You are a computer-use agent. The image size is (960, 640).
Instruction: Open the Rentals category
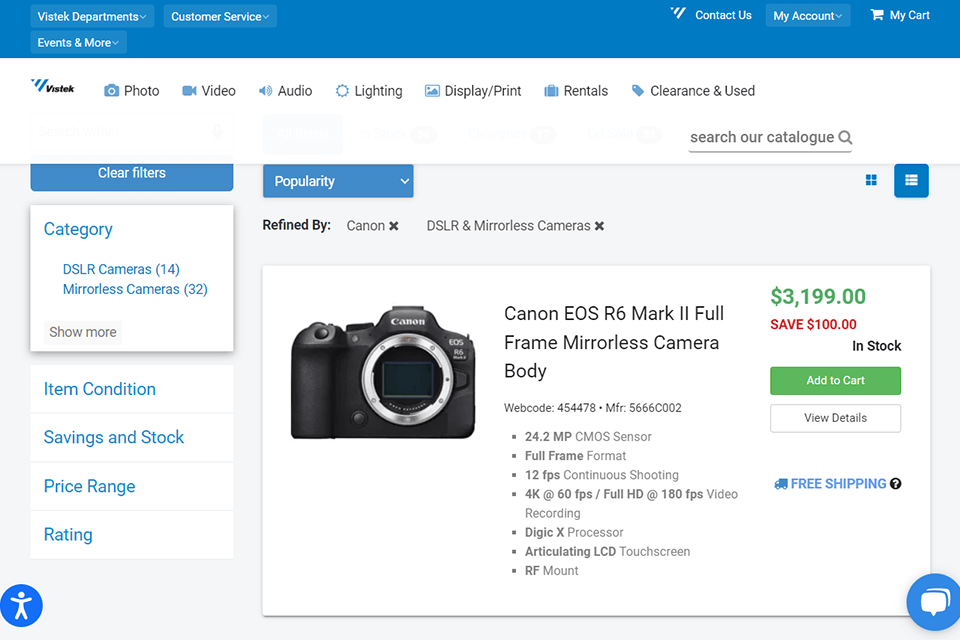[576, 91]
